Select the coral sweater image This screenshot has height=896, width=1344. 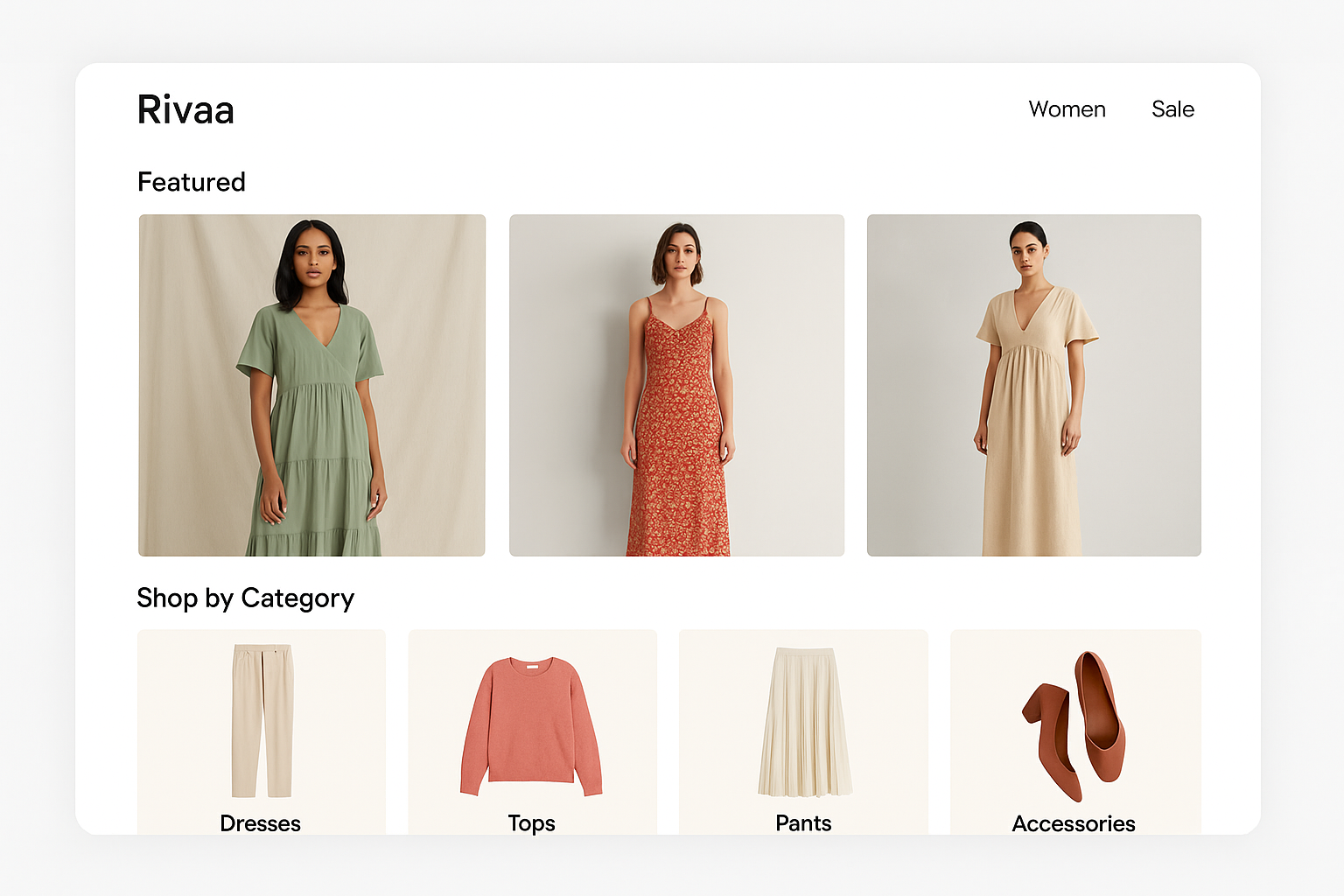[x=531, y=726]
